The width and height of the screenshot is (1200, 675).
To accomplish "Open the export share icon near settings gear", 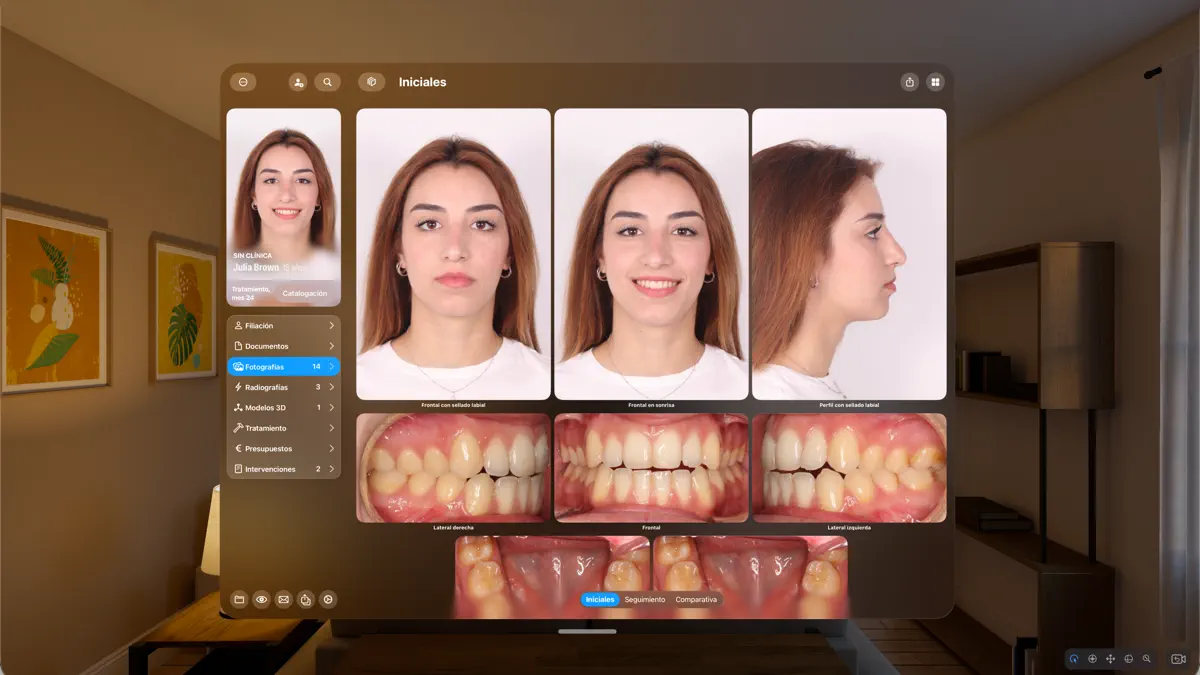I will pyautogui.click(x=306, y=599).
